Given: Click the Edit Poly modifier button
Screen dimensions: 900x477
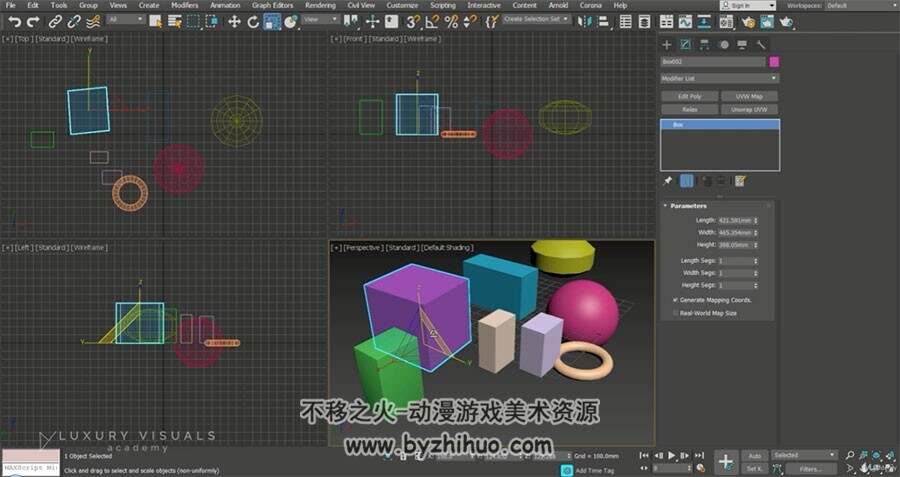Looking at the screenshot, I should 689,96.
